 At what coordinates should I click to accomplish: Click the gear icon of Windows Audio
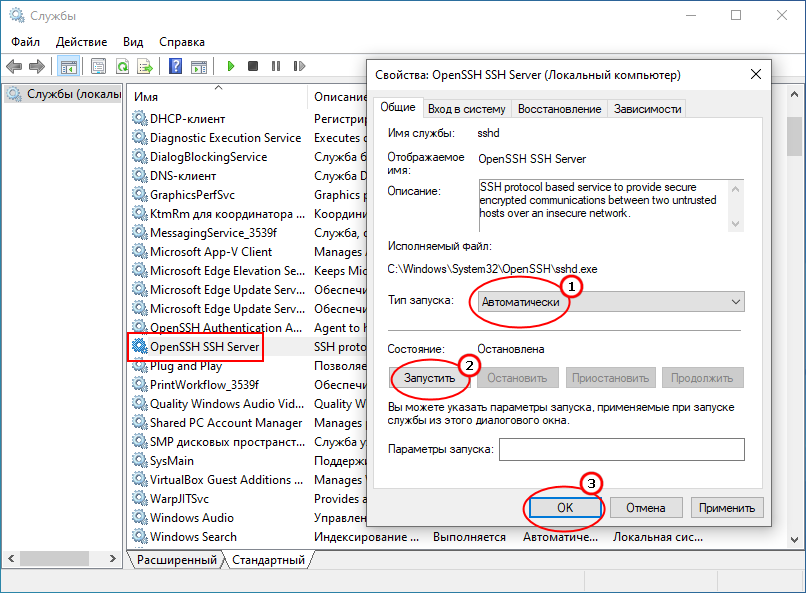pyautogui.click(x=139, y=517)
